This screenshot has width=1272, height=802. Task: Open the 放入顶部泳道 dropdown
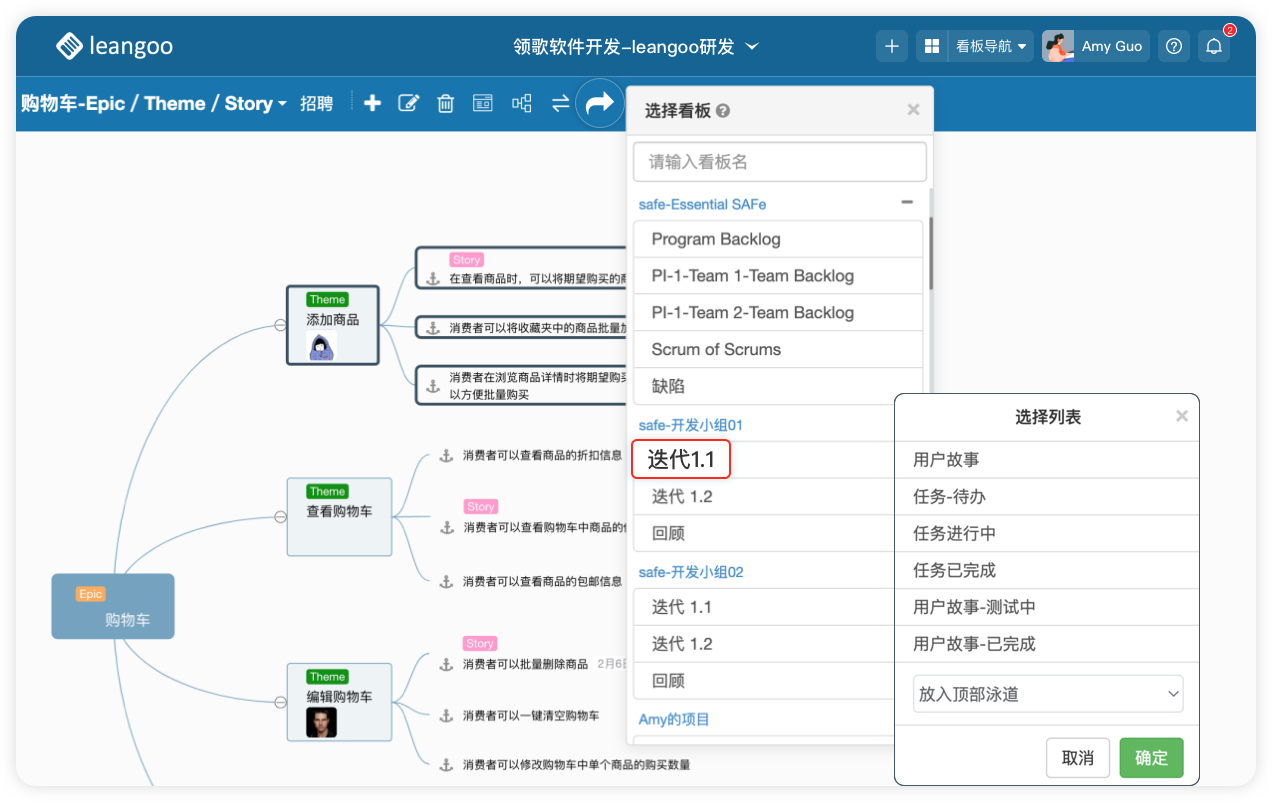pyautogui.click(x=1048, y=694)
